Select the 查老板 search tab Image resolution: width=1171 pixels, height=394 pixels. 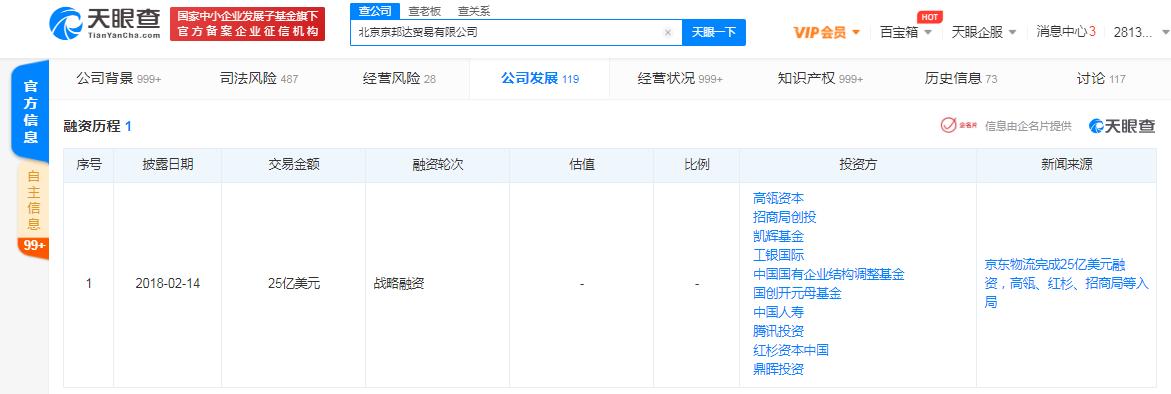(x=424, y=11)
